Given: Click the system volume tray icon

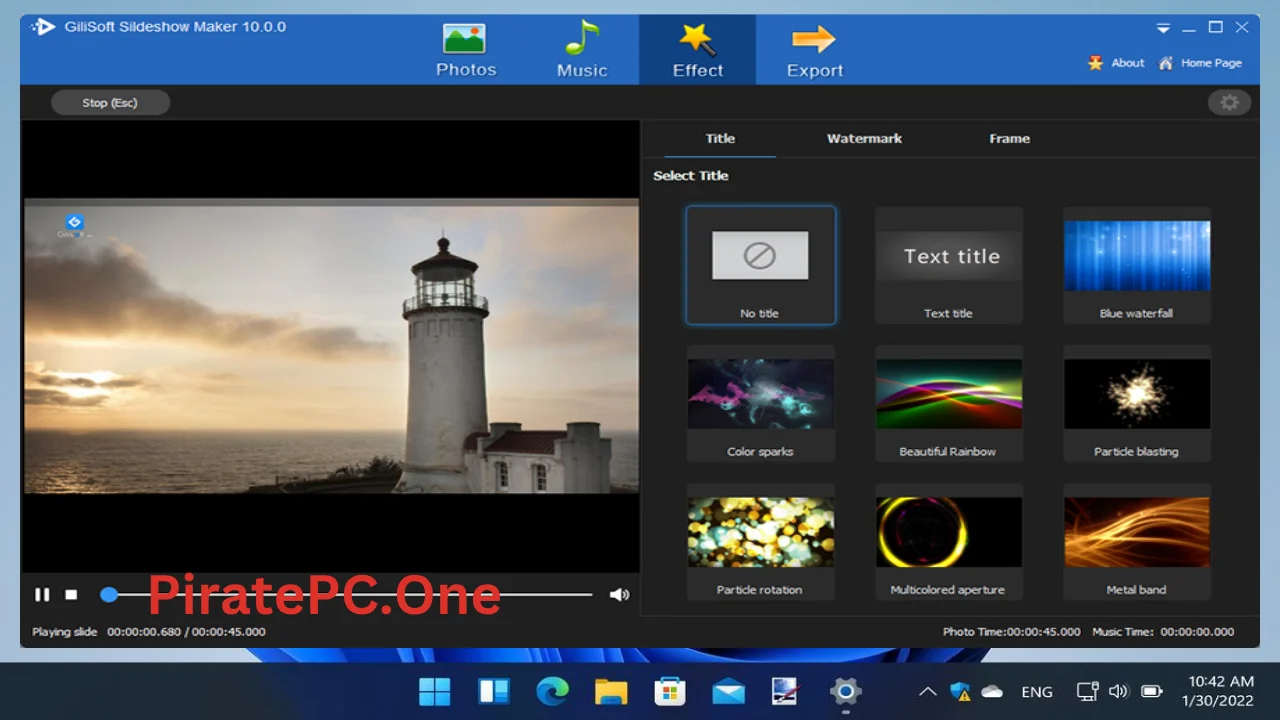Looking at the screenshot, I should [x=1118, y=692].
